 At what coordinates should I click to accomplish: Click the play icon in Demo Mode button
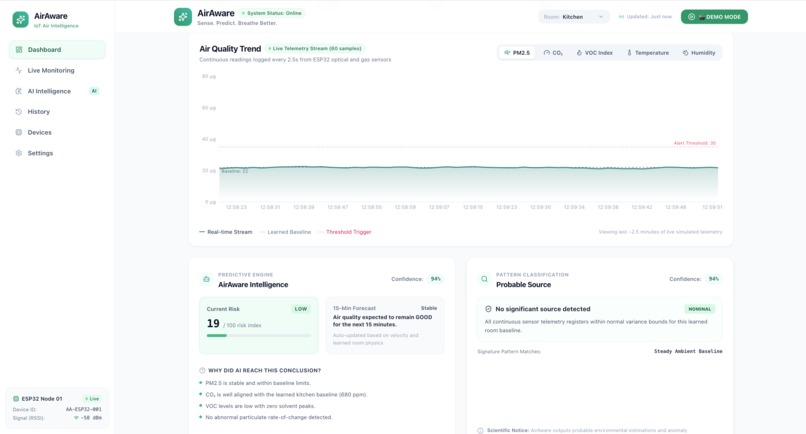point(691,16)
